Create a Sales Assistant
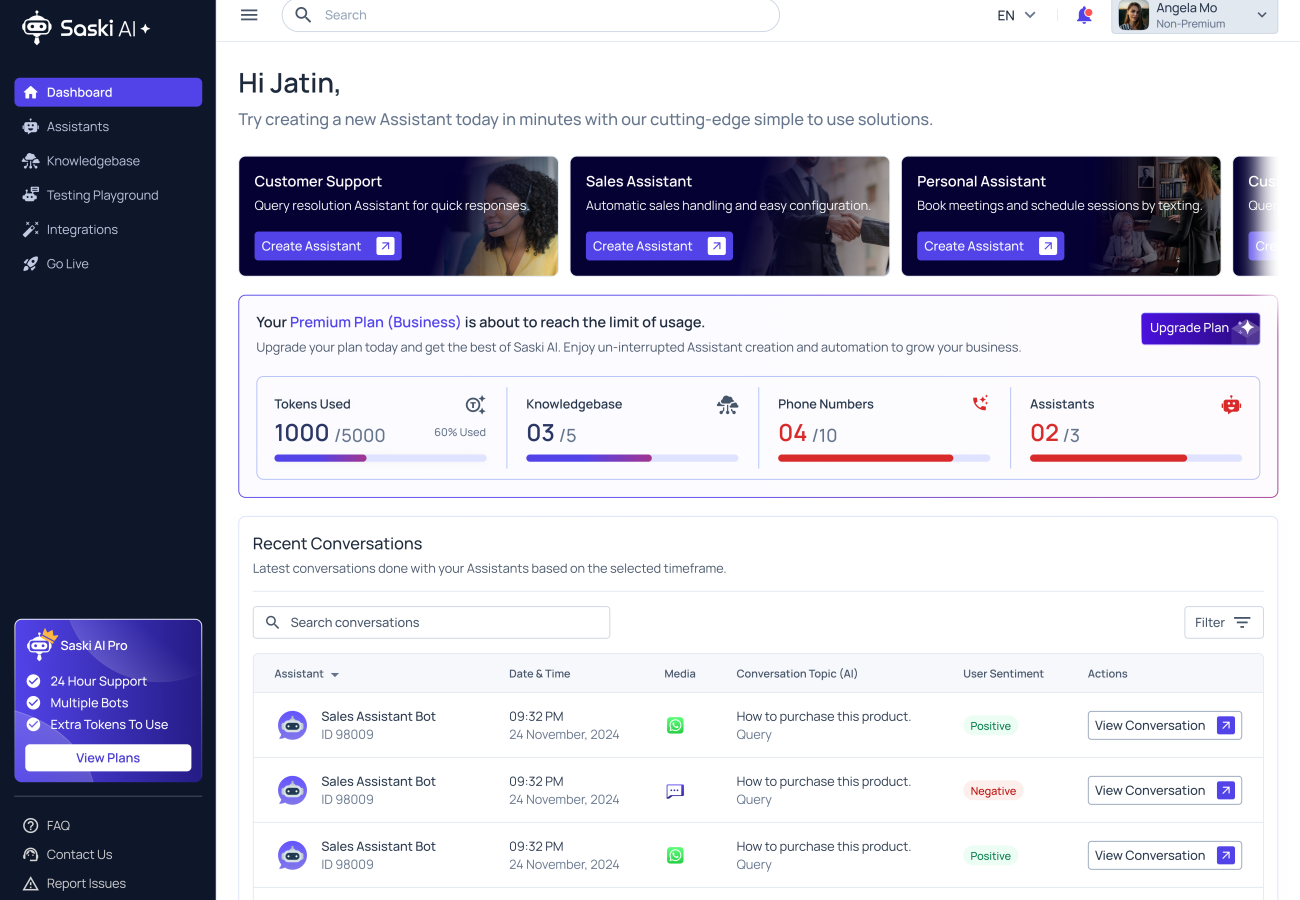 [x=659, y=246]
